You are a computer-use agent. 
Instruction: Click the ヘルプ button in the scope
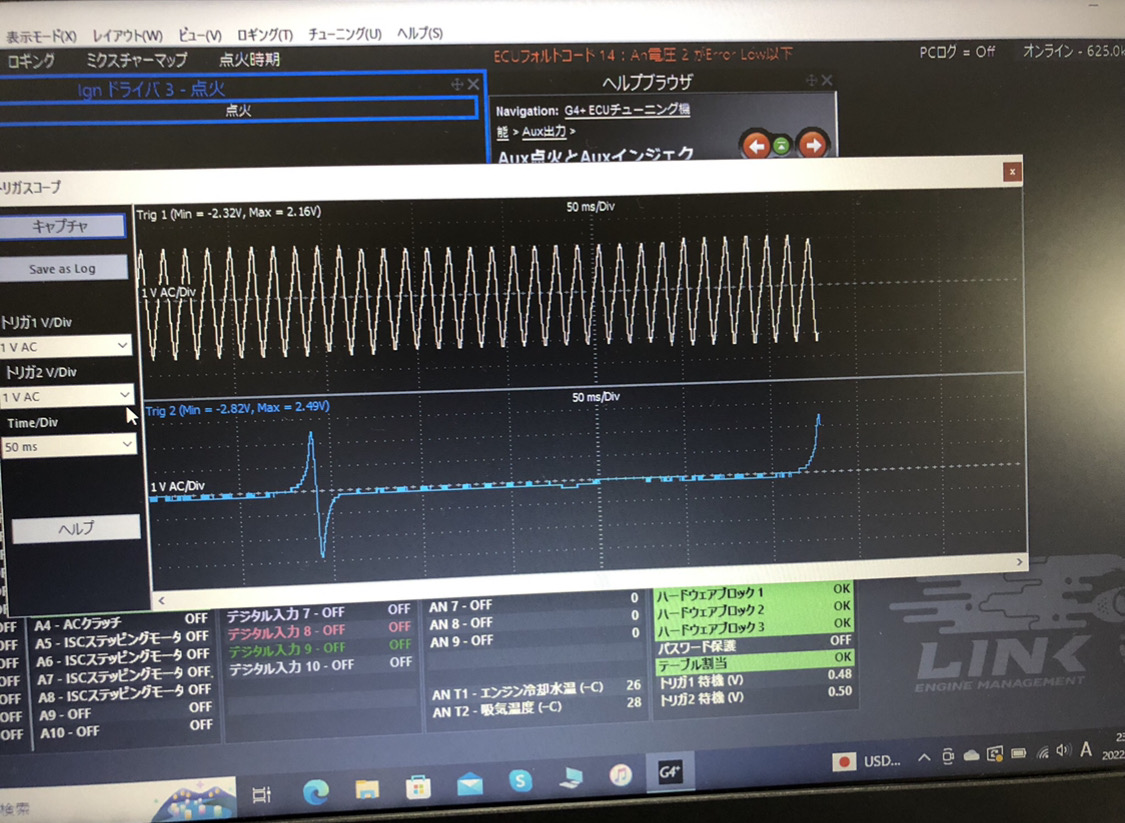tap(76, 529)
